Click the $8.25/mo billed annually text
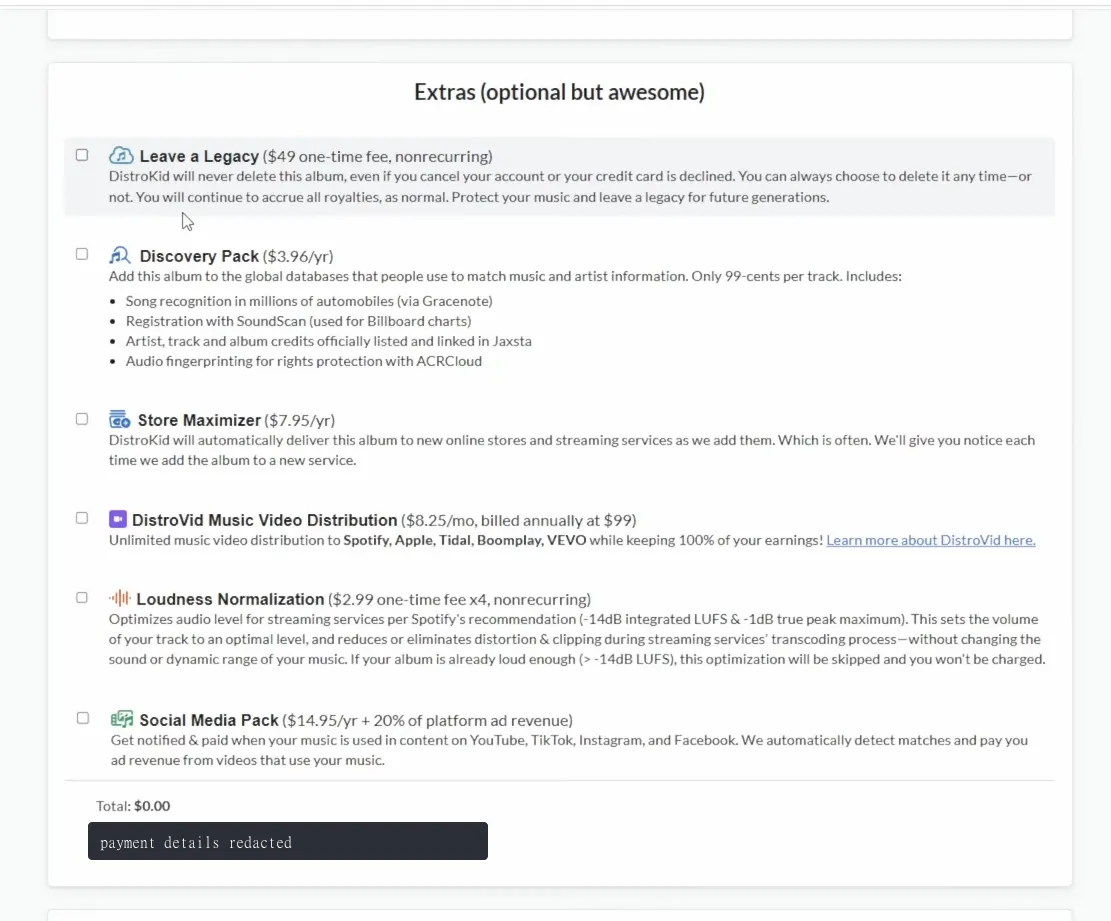The width and height of the screenshot is (1111, 921). click(x=519, y=521)
